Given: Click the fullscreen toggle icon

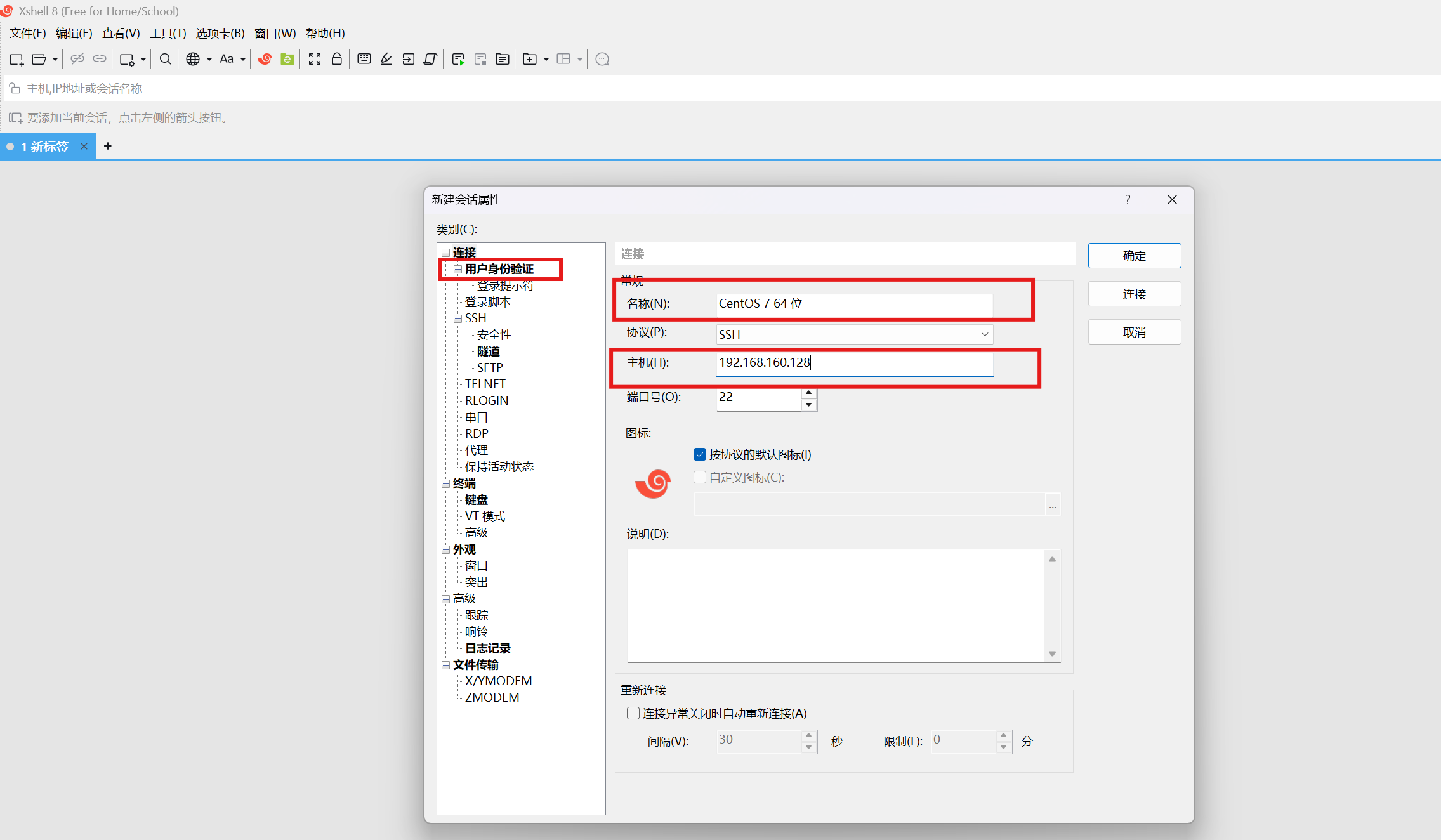Looking at the screenshot, I should coord(315,59).
